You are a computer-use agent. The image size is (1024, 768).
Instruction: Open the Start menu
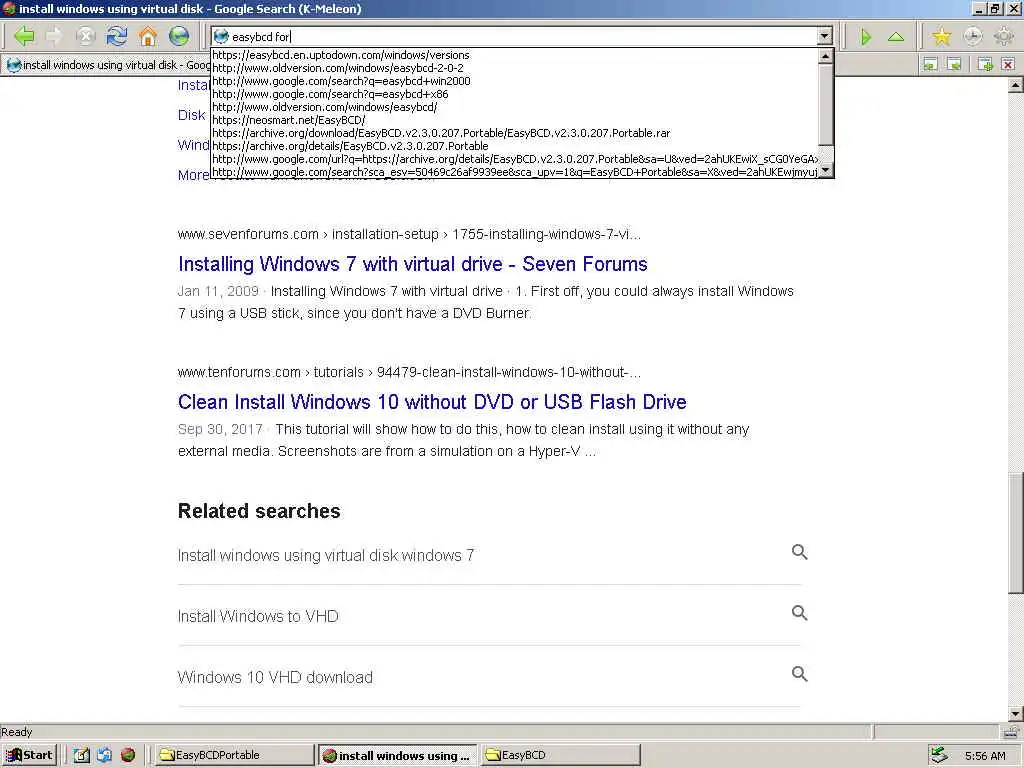[29, 755]
